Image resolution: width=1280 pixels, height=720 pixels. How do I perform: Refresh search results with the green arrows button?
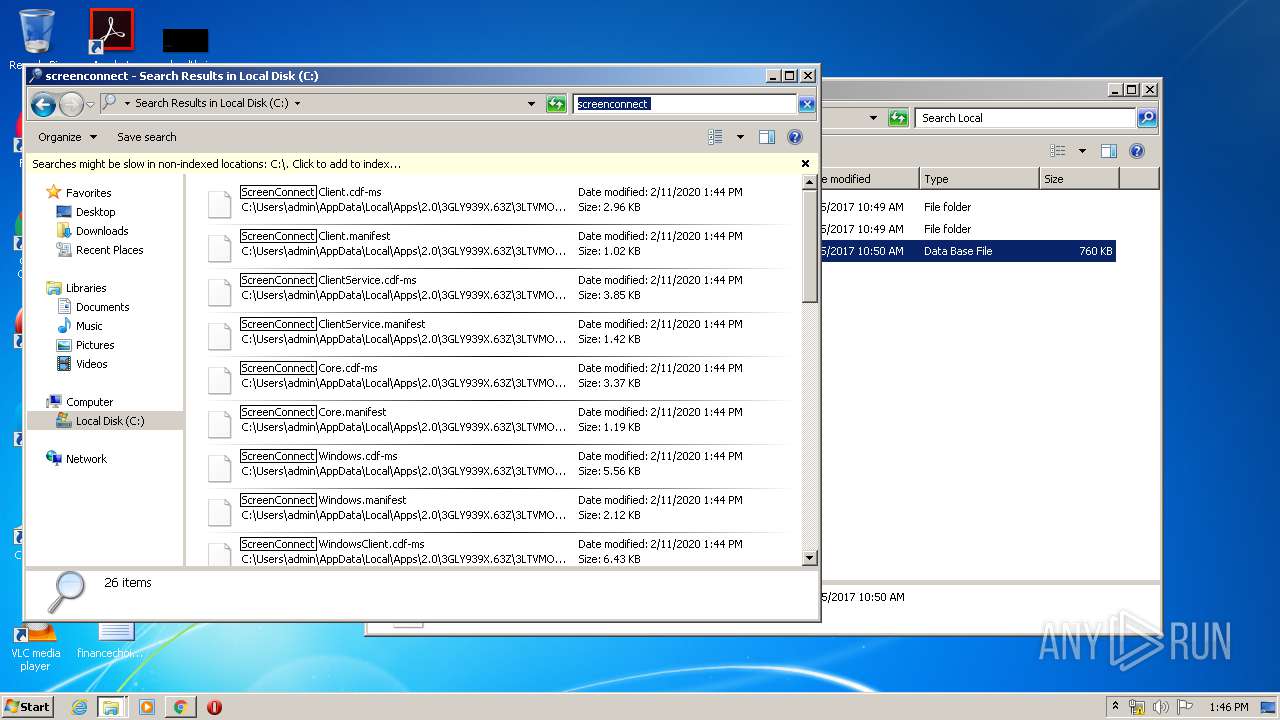(x=556, y=104)
